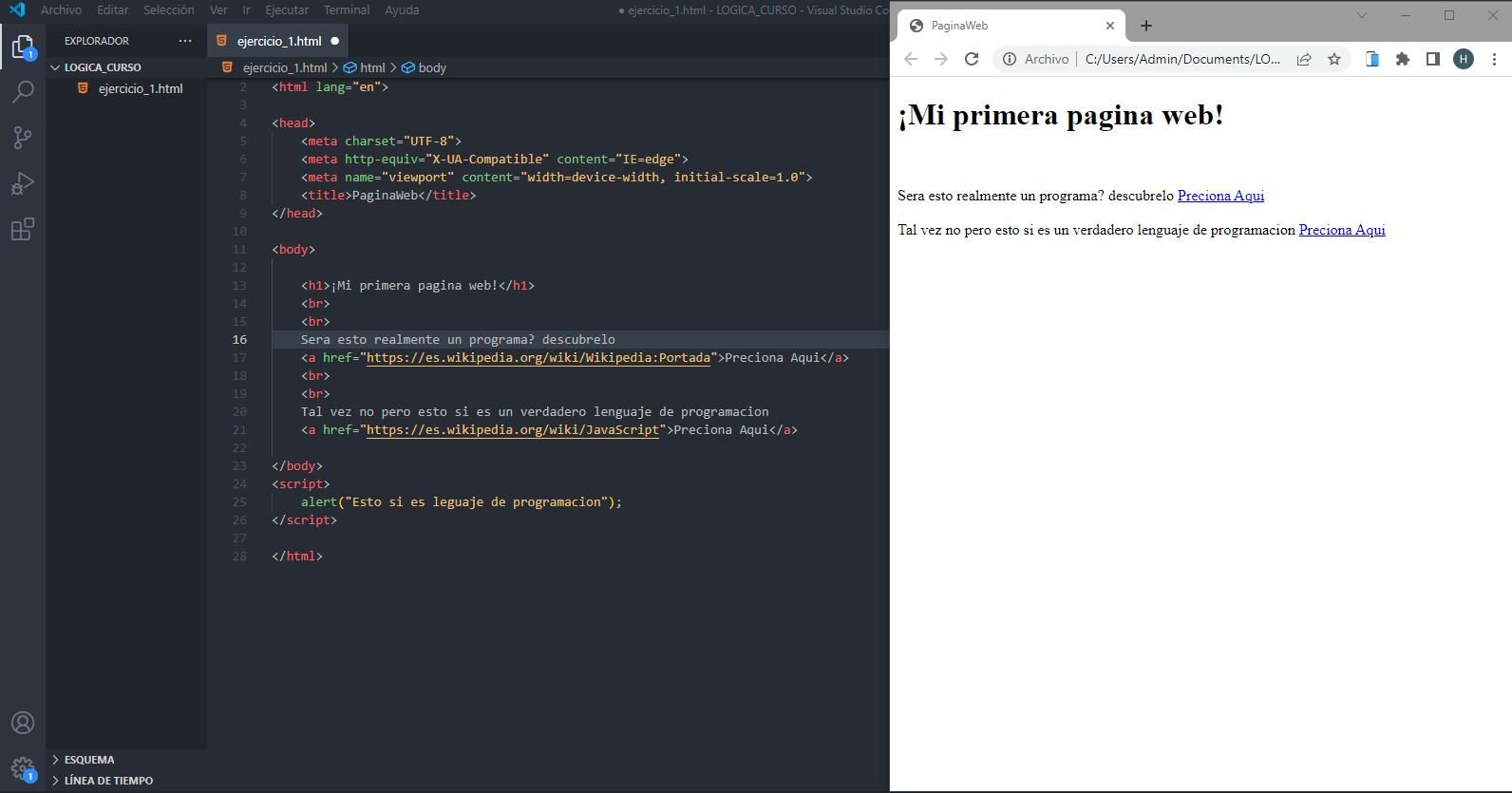Open the Ejecutar menu

coord(287,9)
